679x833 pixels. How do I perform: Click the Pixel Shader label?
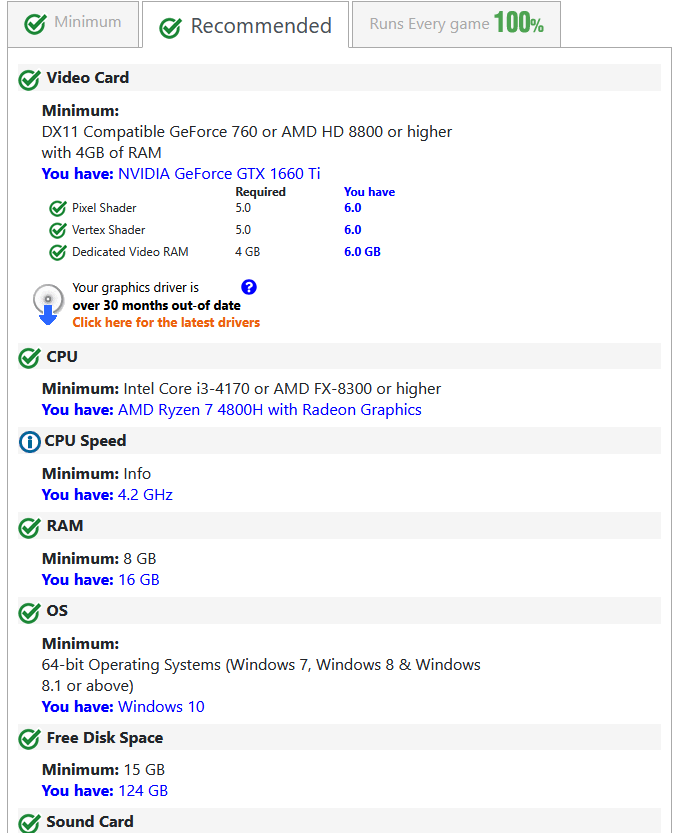(104, 208)
